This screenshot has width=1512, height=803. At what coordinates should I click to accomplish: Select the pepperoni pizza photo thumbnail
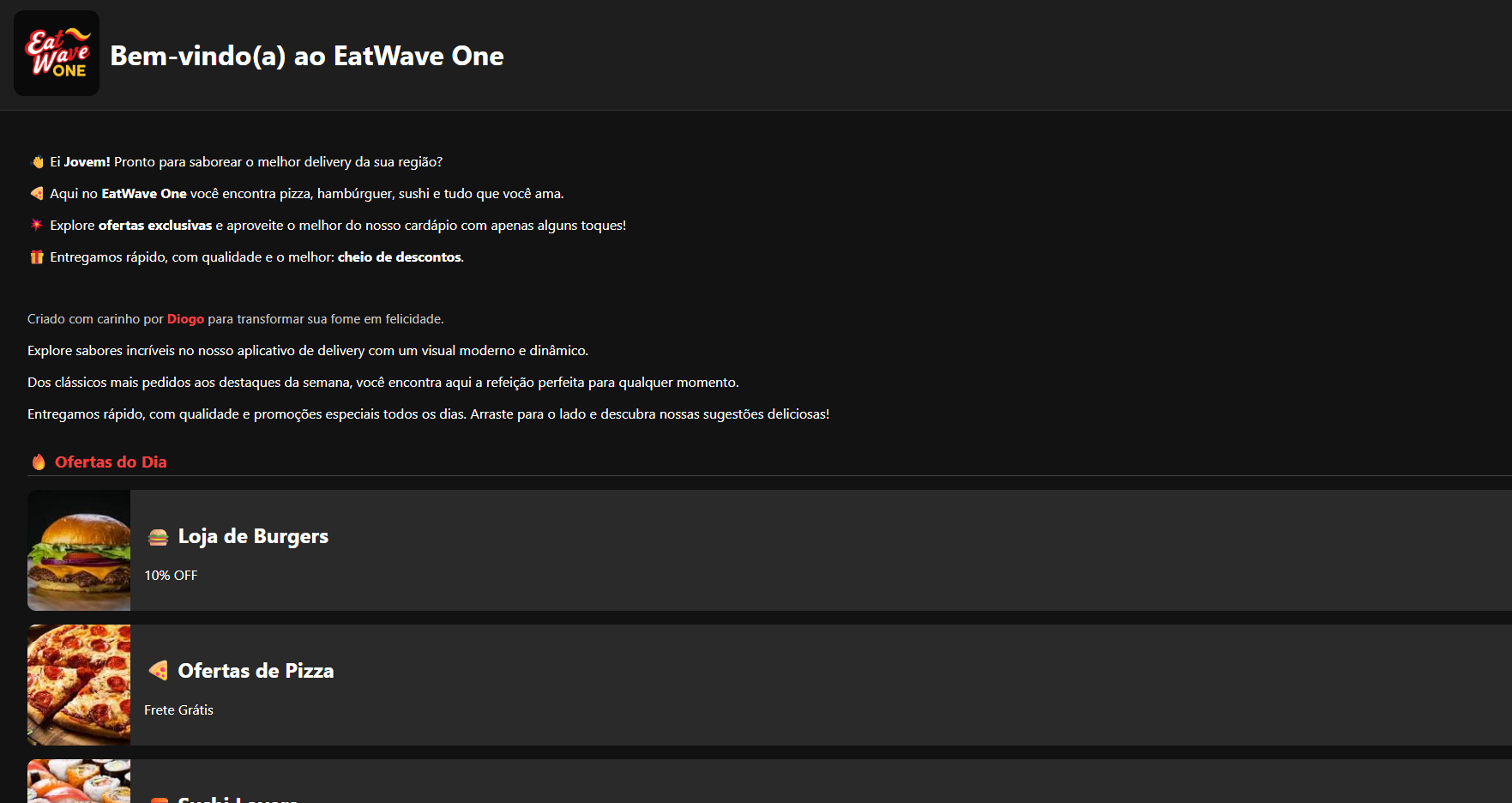pos(79,685)
